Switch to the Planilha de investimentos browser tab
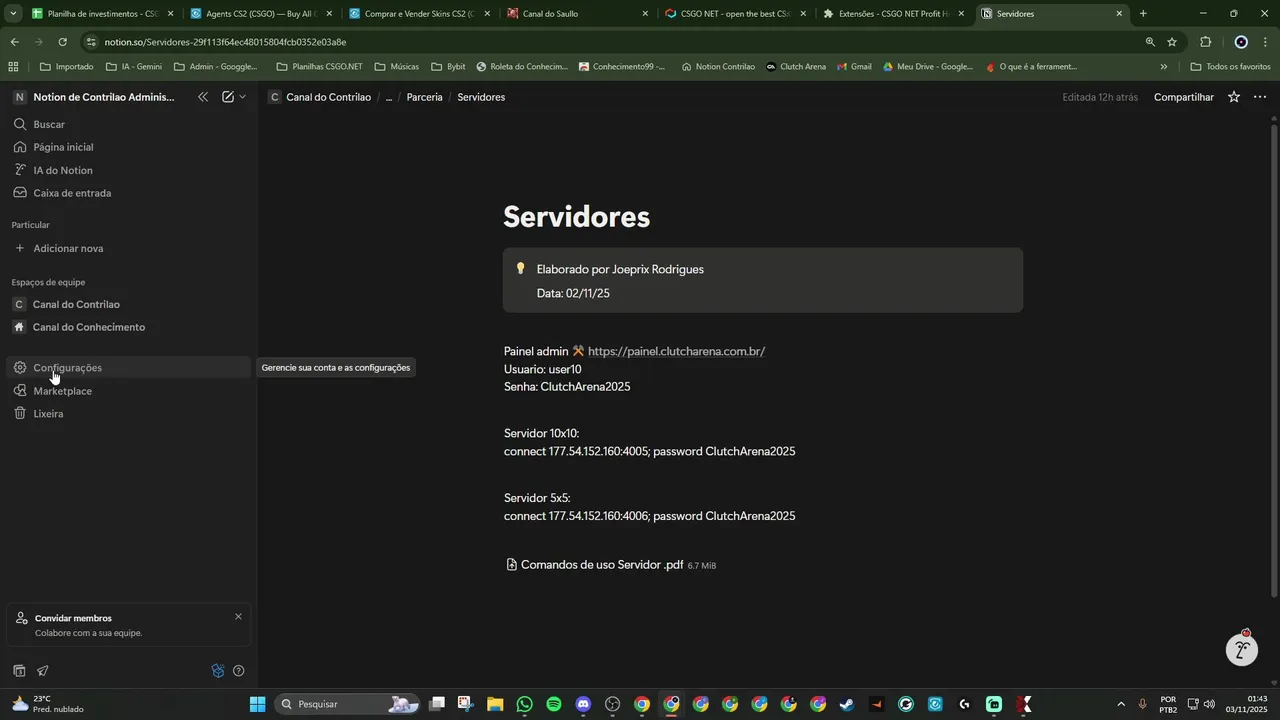Viewport: 1280px width, 720px height. [x=103, y=14]
